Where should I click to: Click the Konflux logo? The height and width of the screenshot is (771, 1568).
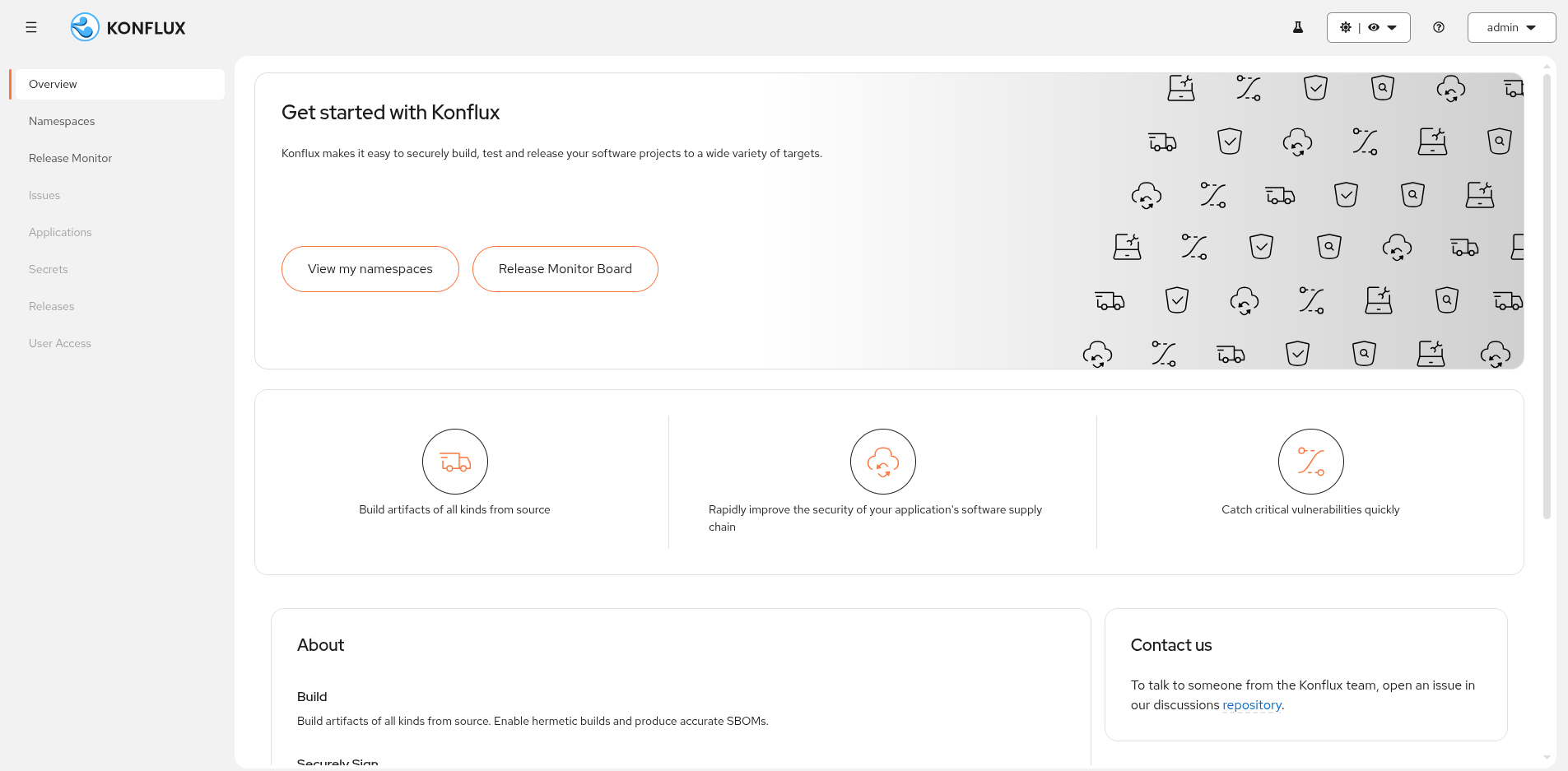click(128, 27)
